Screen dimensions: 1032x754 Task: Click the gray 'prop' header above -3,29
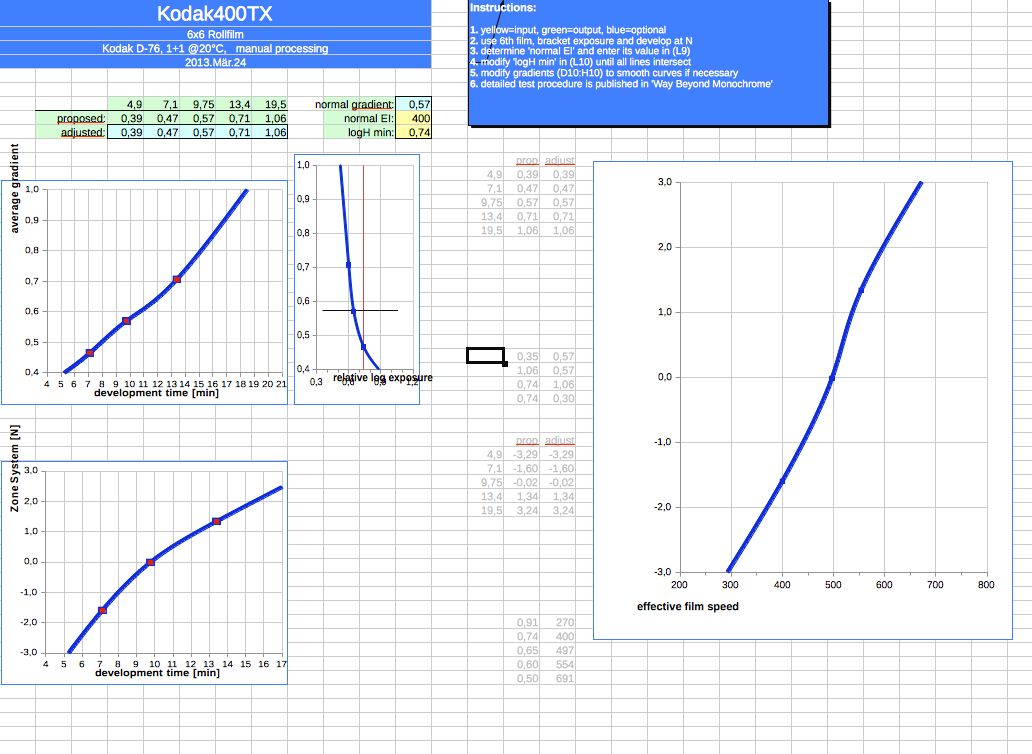click(x=522, y=441)
